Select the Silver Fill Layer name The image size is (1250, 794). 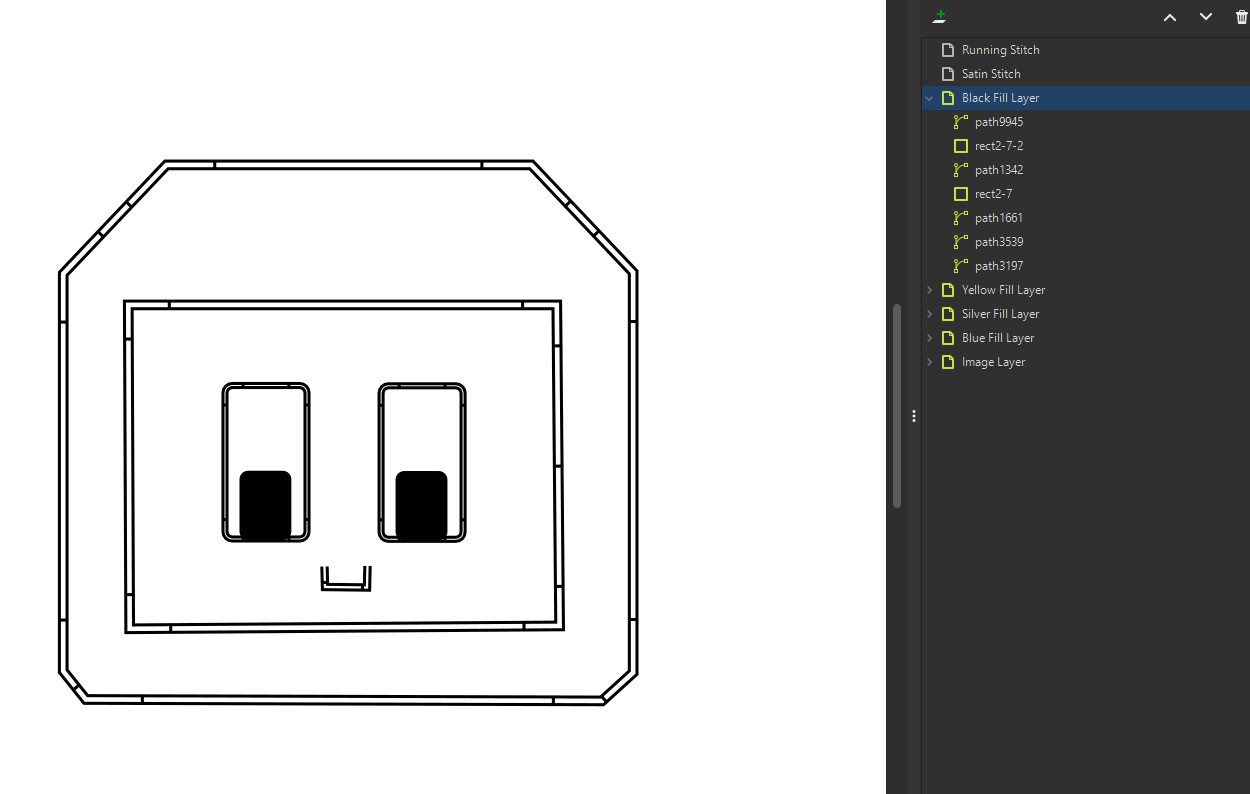click(1000, 314)
